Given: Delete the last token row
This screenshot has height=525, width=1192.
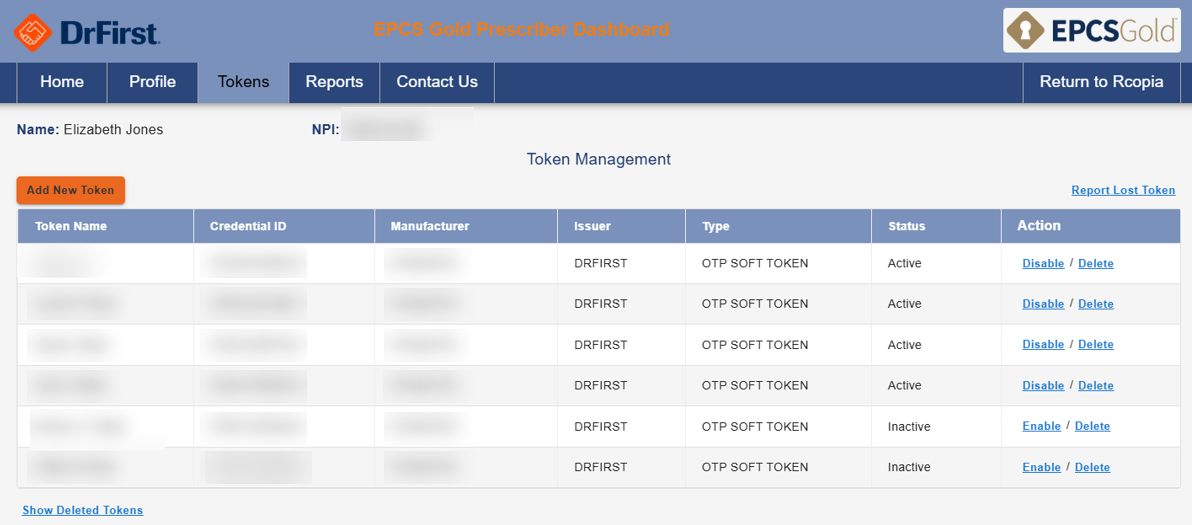Looking at the screenshot, I should click(1092, 467).
